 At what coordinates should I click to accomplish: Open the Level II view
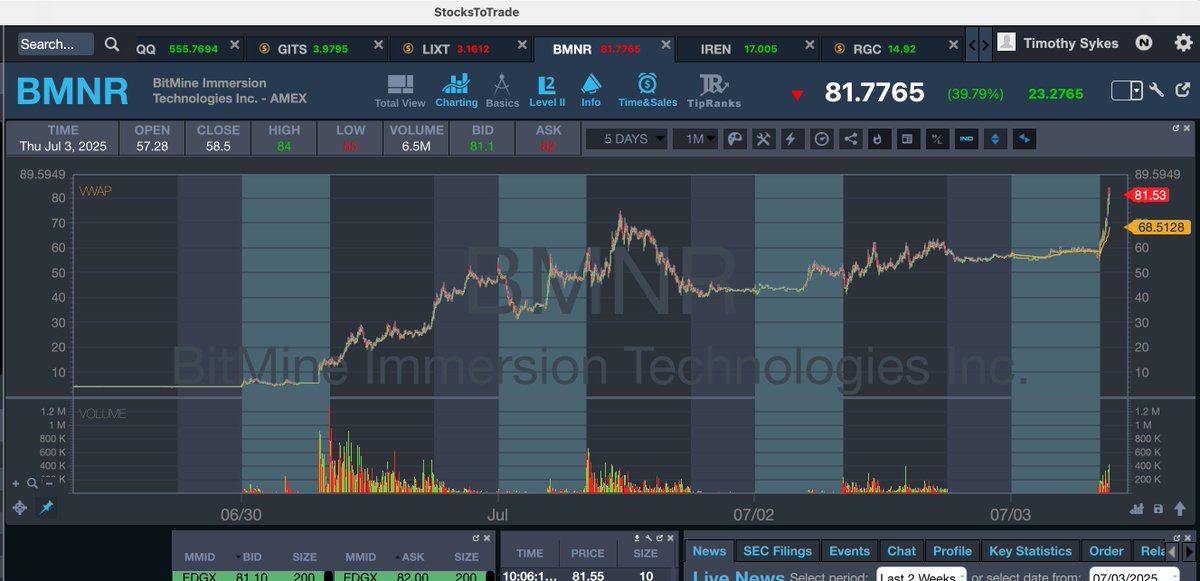point(547,90)
